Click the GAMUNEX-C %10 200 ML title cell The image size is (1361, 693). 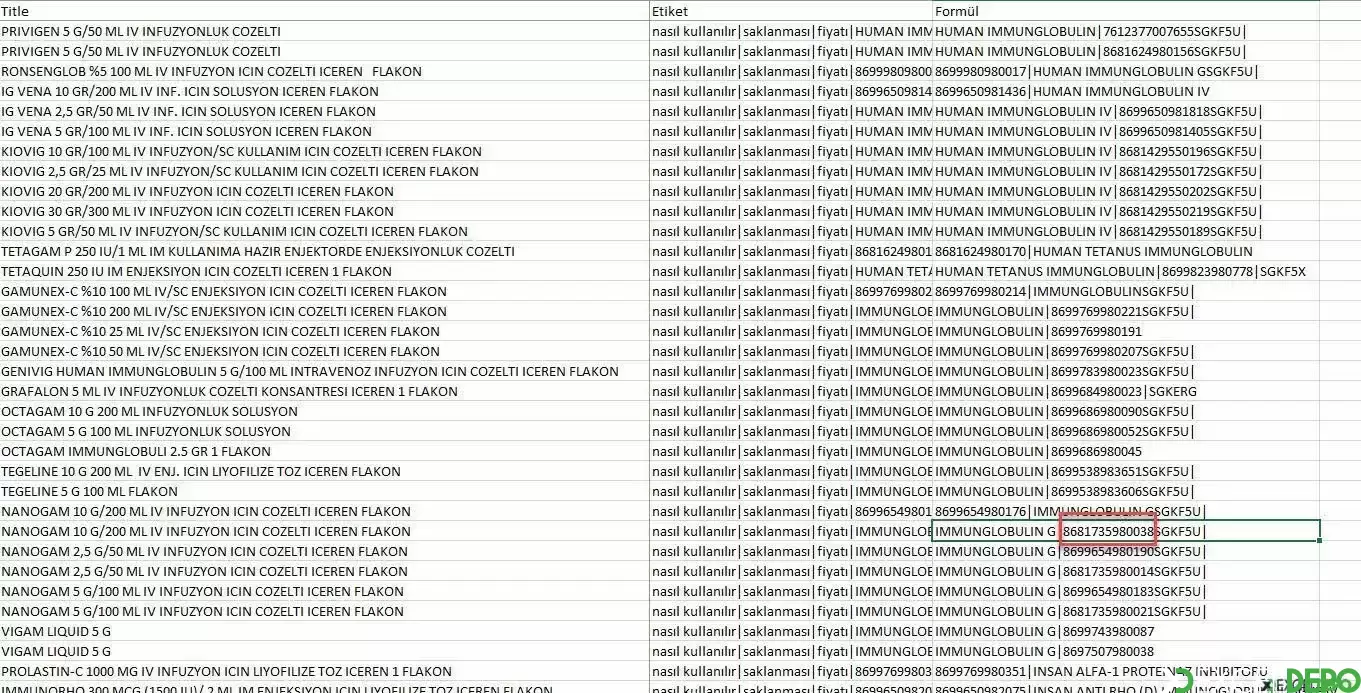pos(324,311)
